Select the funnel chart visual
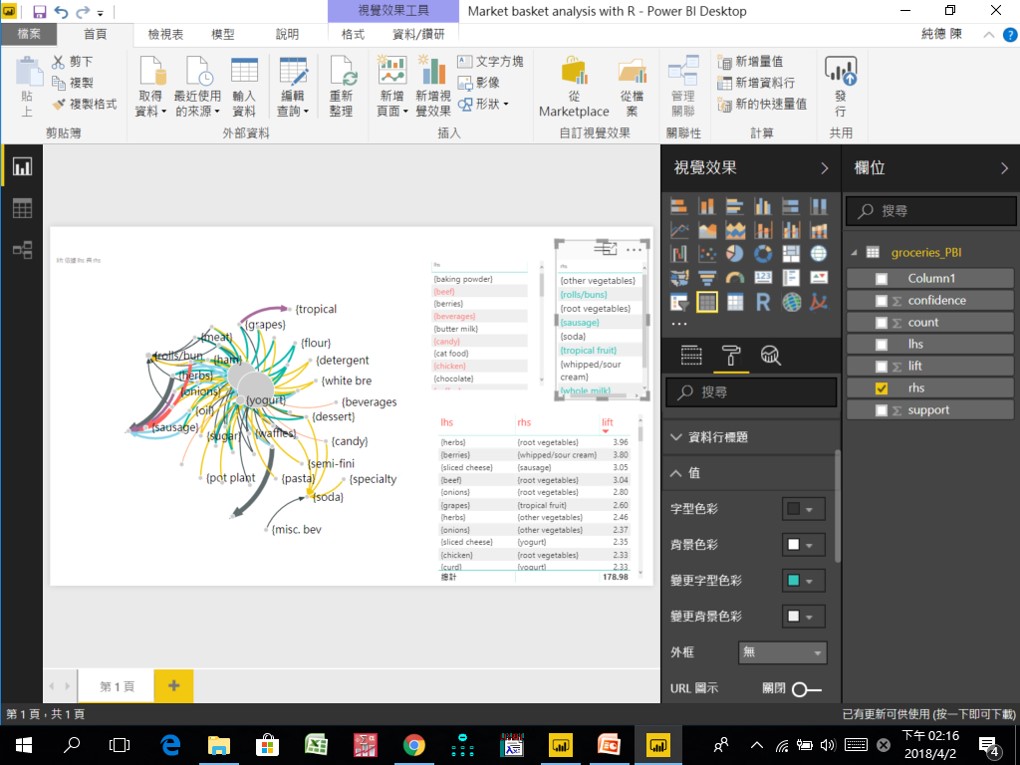The width and height of the screenshot is (1020, 765). coord(707,278)
